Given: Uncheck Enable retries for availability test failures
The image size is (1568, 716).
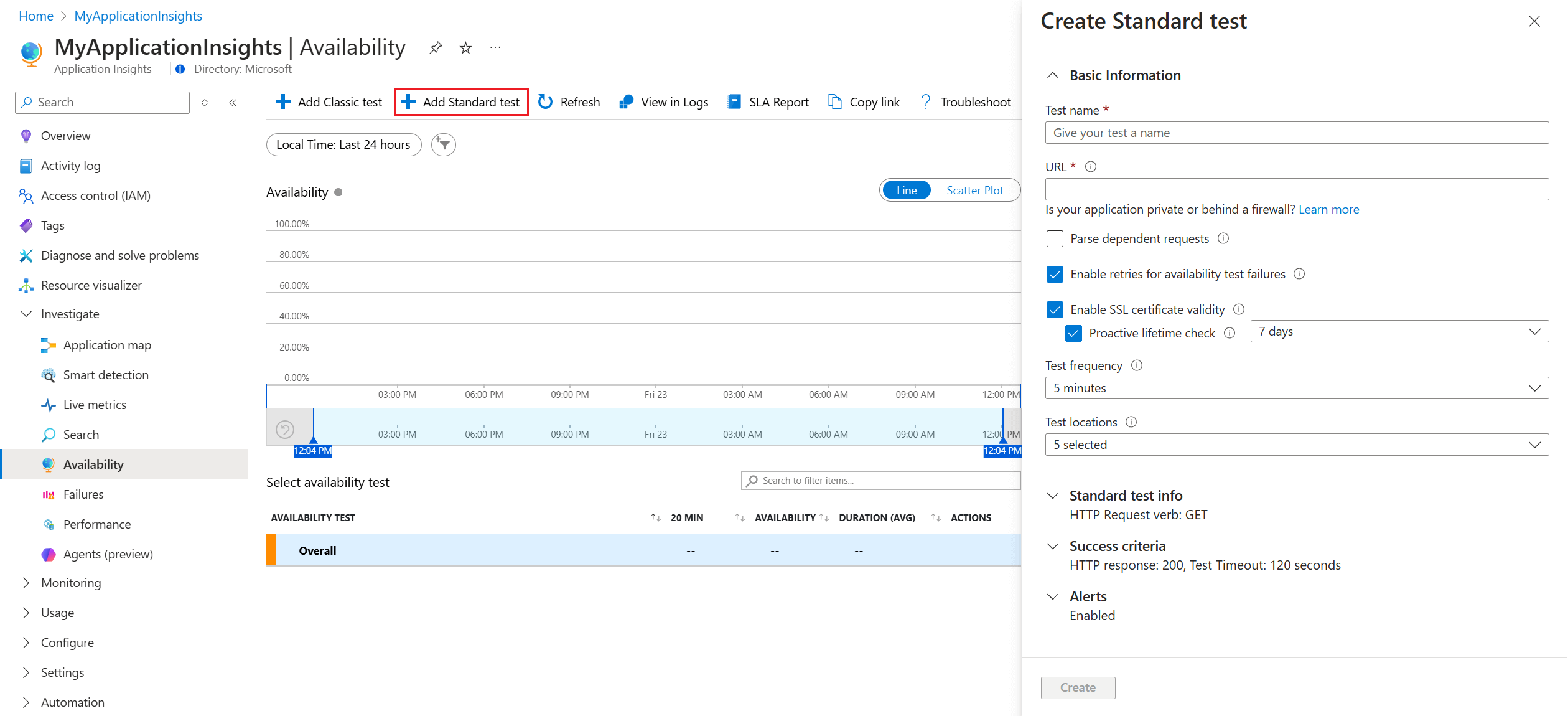Looking at the screenshot, I should [x=1055, y=275].
